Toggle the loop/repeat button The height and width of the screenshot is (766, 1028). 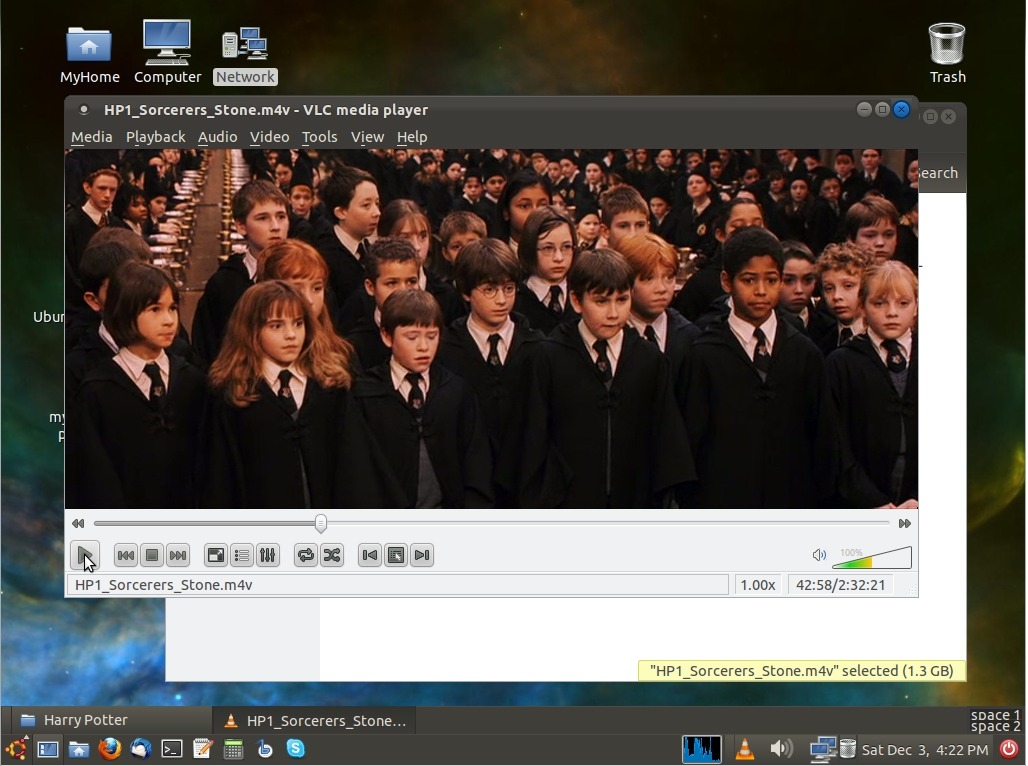[x=306, y=555]
